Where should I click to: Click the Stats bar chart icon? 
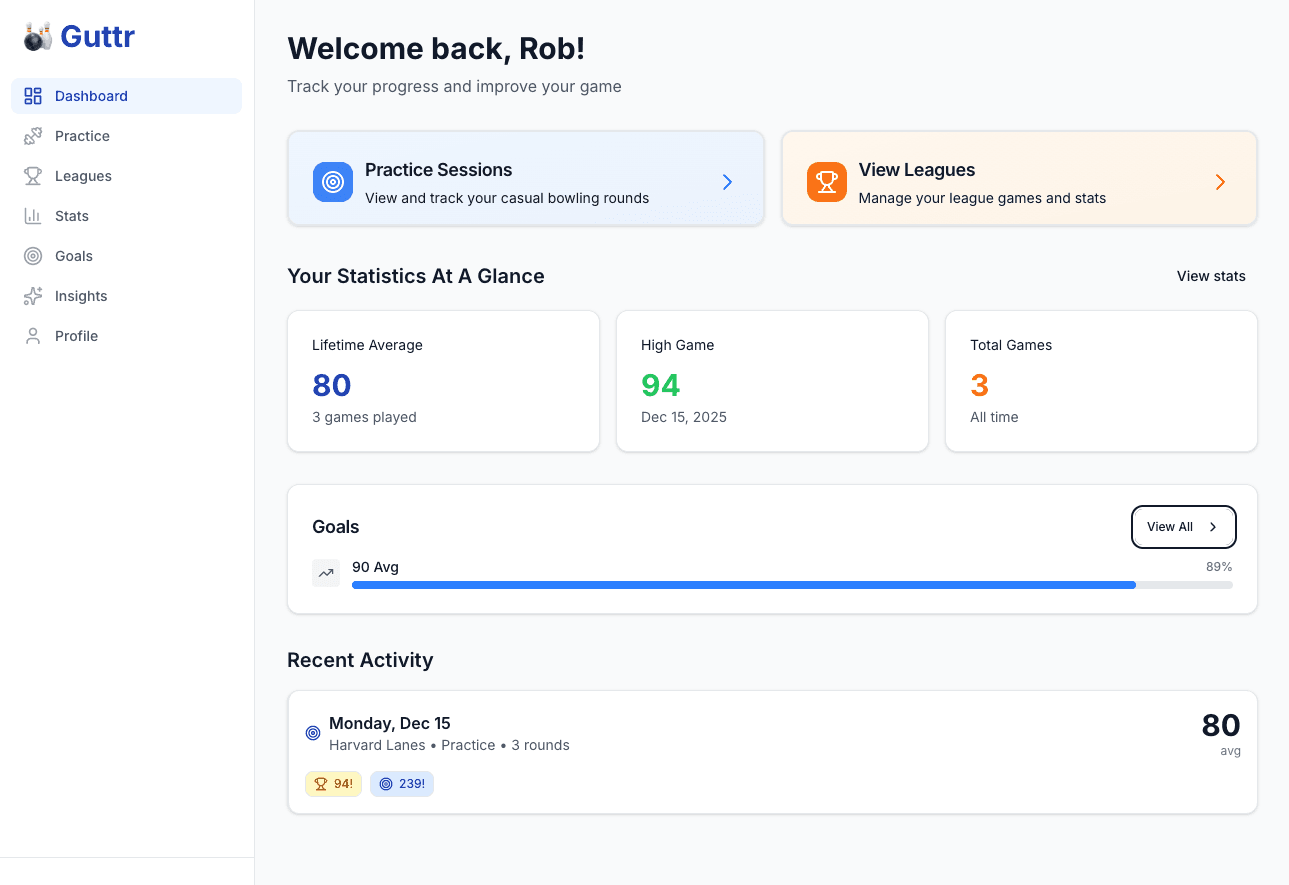coord(32,215)
